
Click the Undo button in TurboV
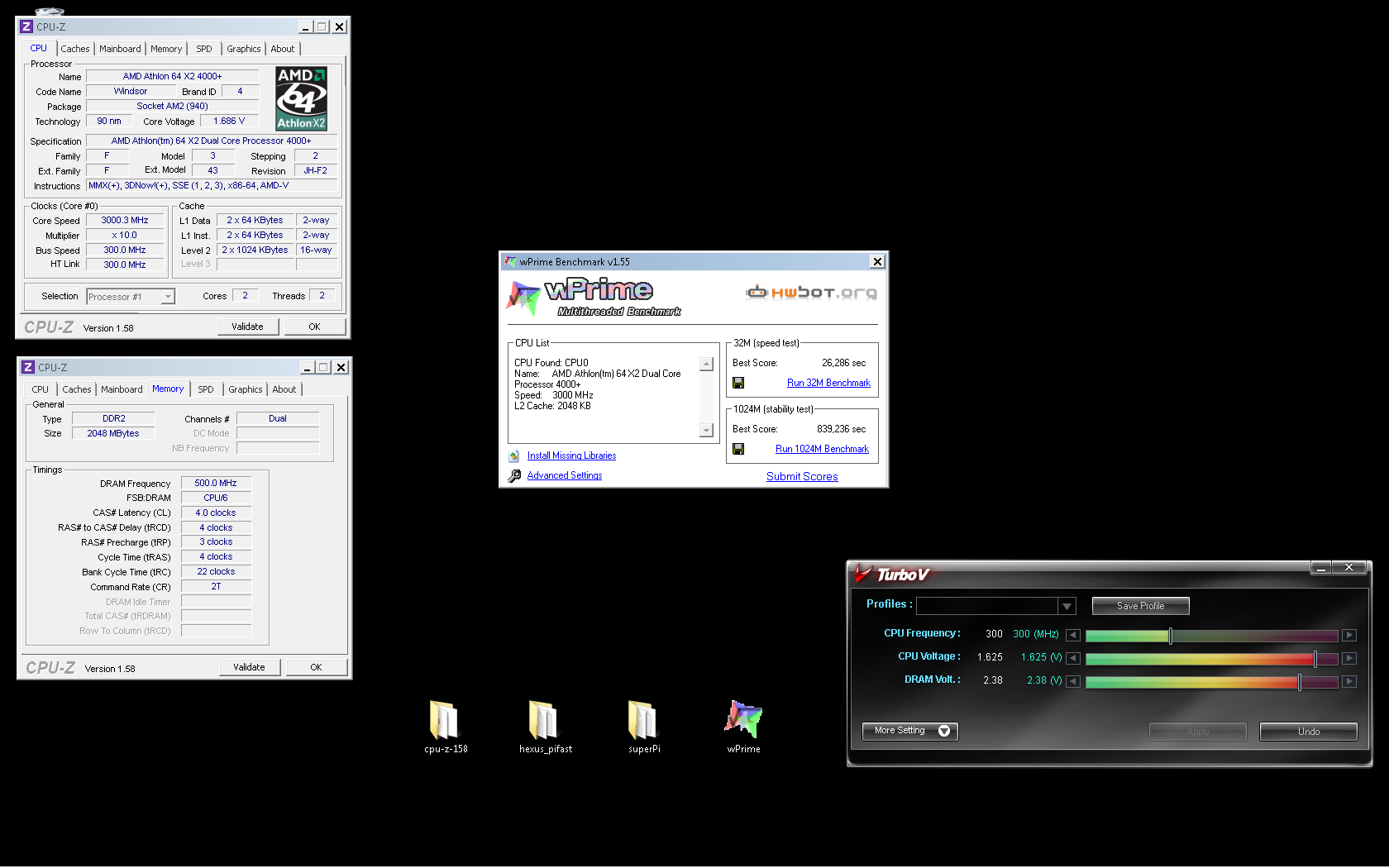pos(1308,732)
